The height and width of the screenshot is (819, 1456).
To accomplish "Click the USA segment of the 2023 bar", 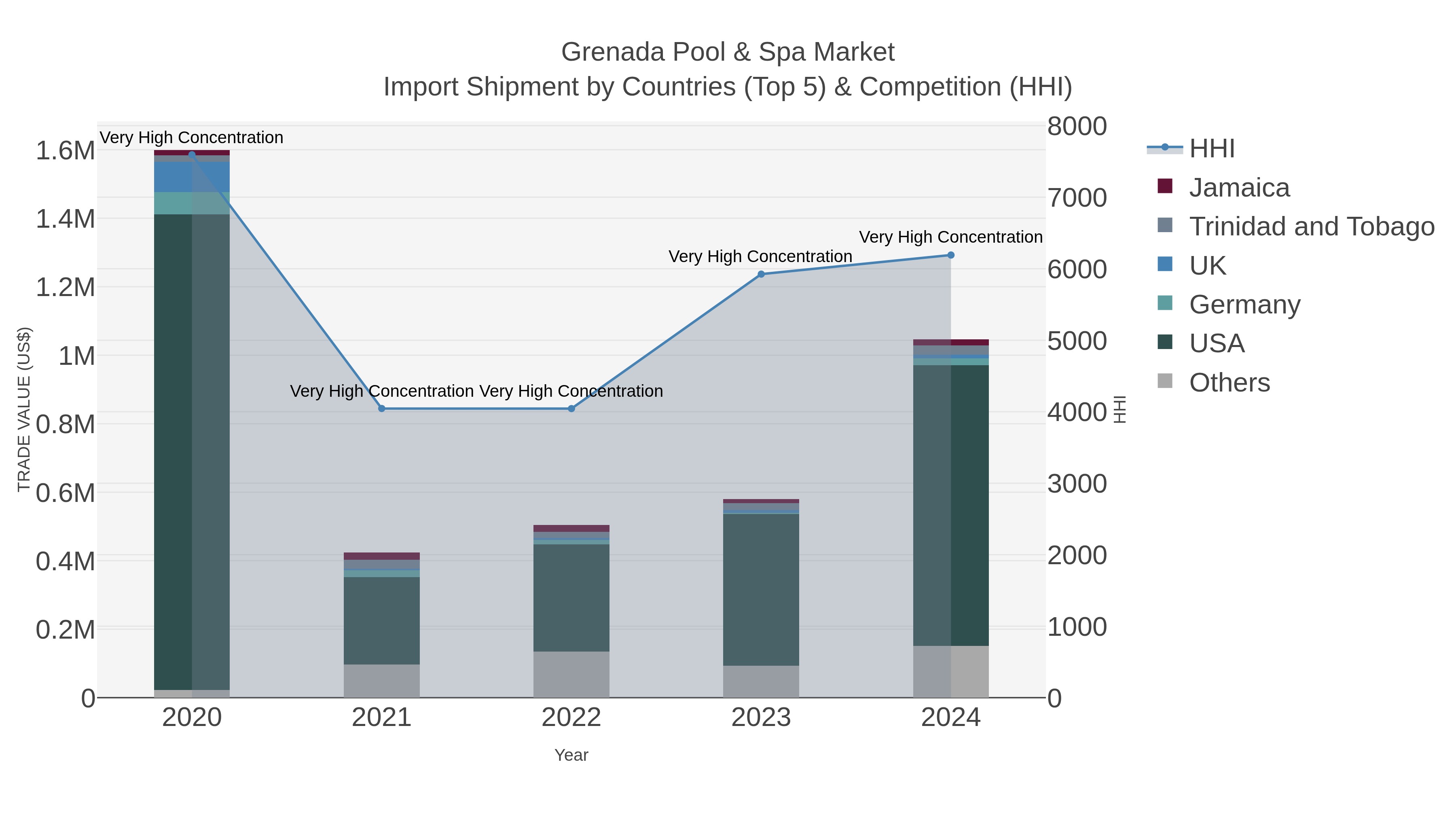I will pyautogui.click(x=761, y=590).
